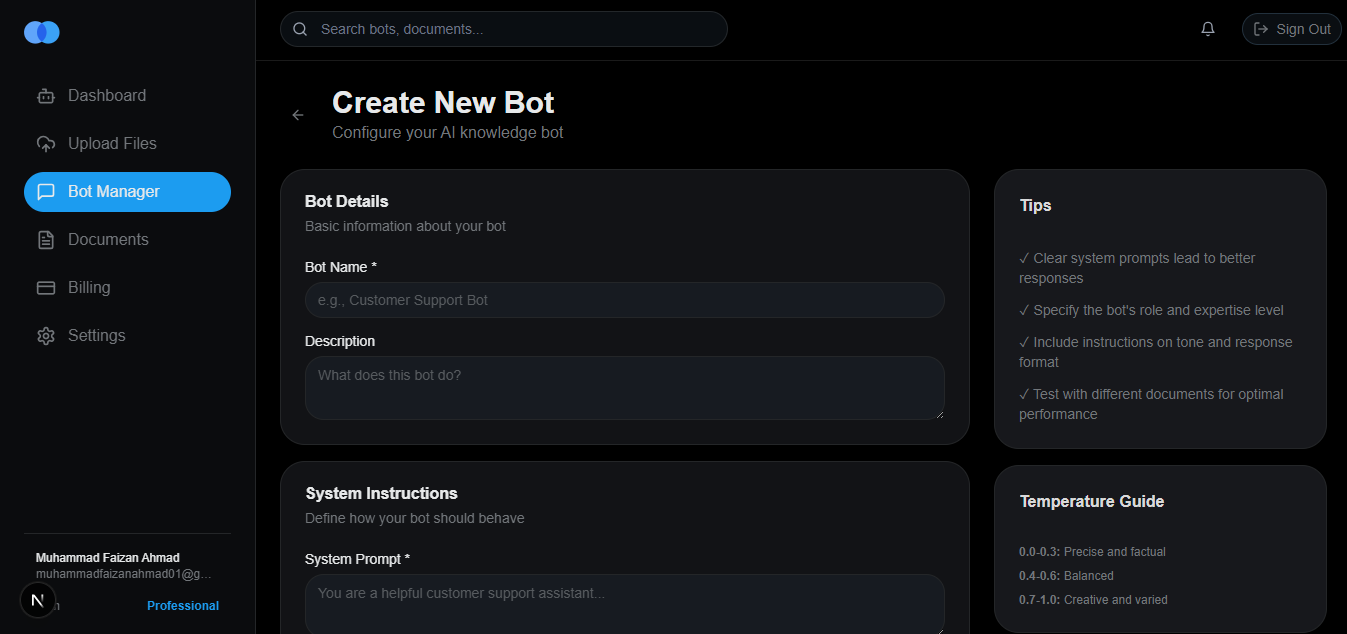This screenshot has width=1347, height=634.
Task: Click the Settings gear icon
Action: (46, 335)
